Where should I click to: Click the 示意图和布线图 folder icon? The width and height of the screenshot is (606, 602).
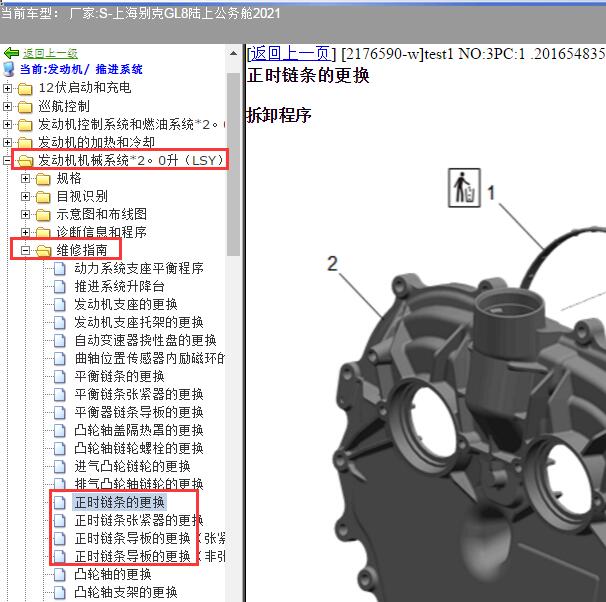click(x=43, y=215)
